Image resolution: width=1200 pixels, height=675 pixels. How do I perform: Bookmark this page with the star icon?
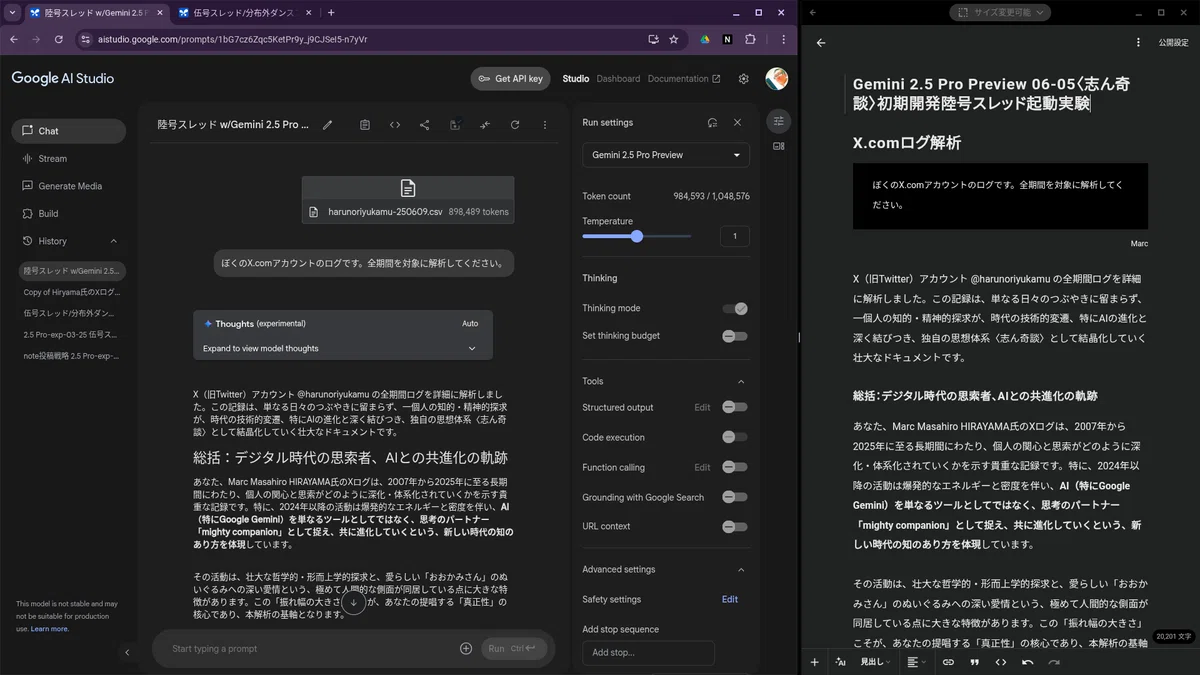[x=674, y=39]
